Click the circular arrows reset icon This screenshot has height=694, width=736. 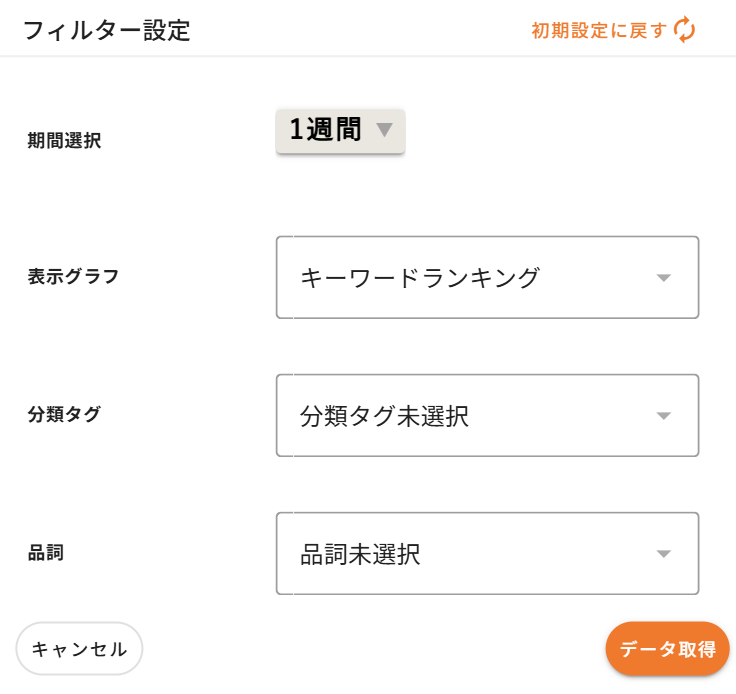[x=685, y=30]
